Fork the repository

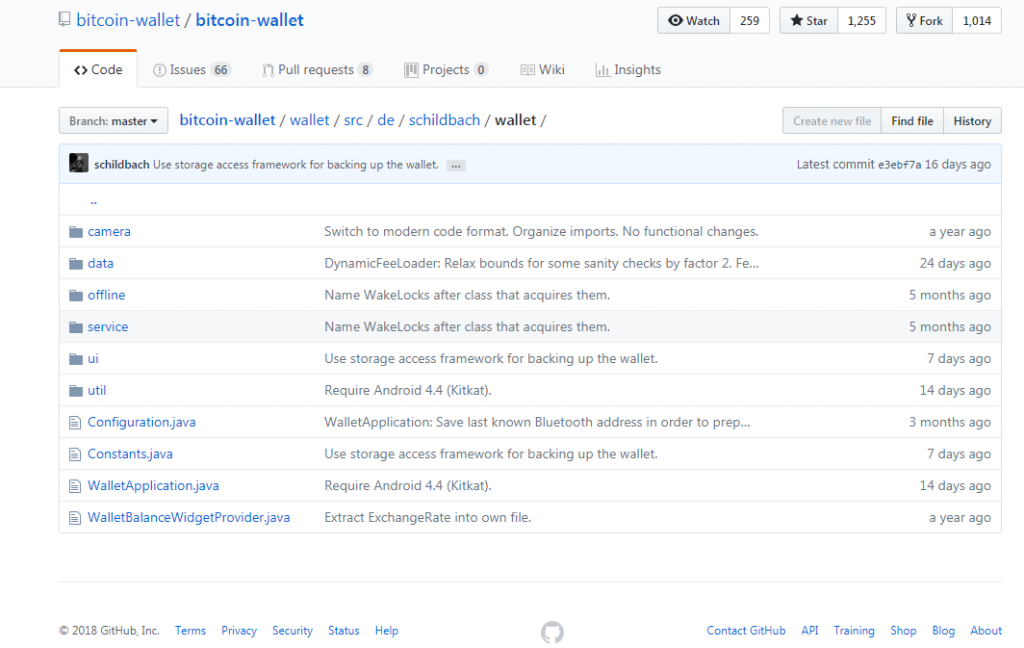(x=924, y=21)
